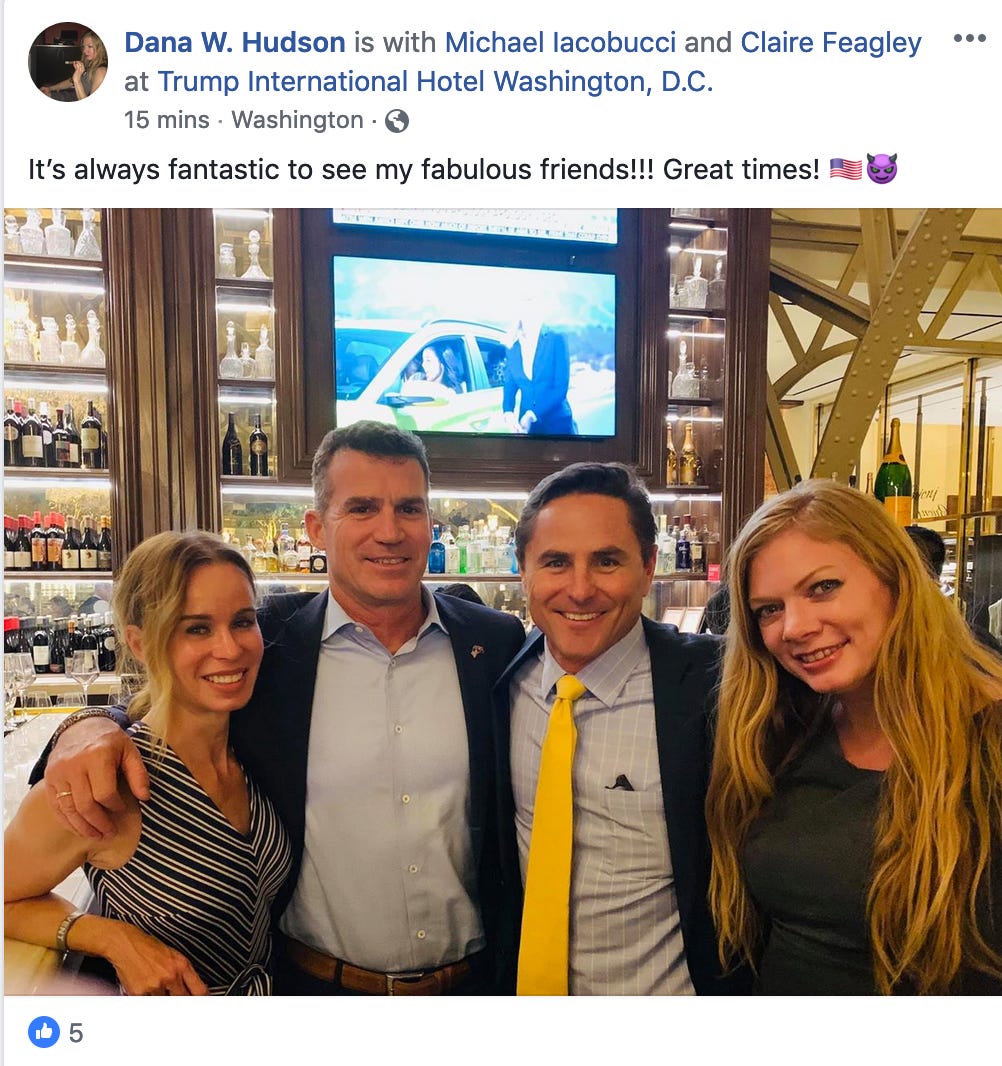The height and width of the screenshot is (1066, 1002).
Task: Click the 15 mins timestamp
Action: pos(167,120)
